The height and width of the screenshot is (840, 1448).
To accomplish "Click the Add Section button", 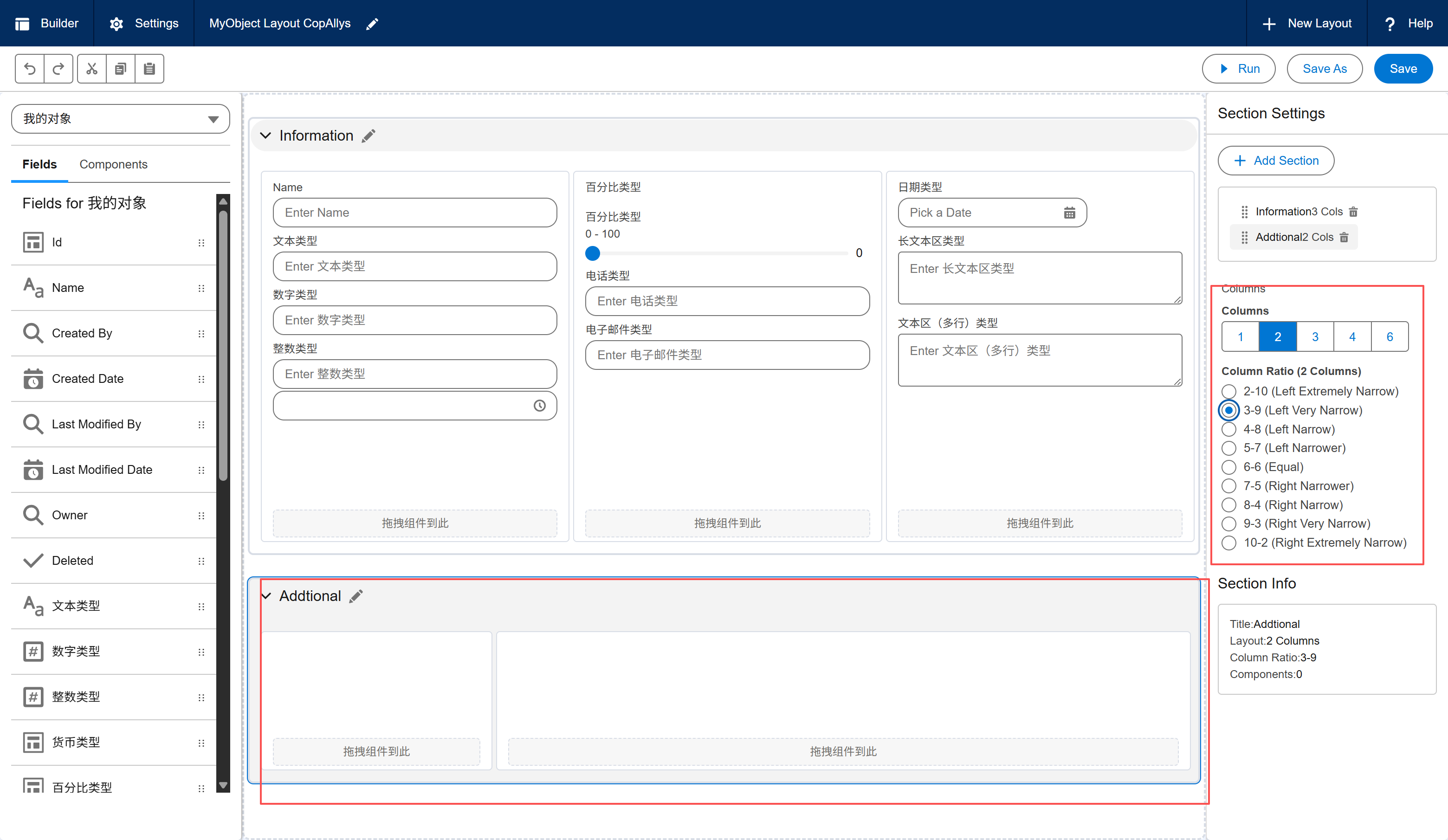I will coord(1276,161).
